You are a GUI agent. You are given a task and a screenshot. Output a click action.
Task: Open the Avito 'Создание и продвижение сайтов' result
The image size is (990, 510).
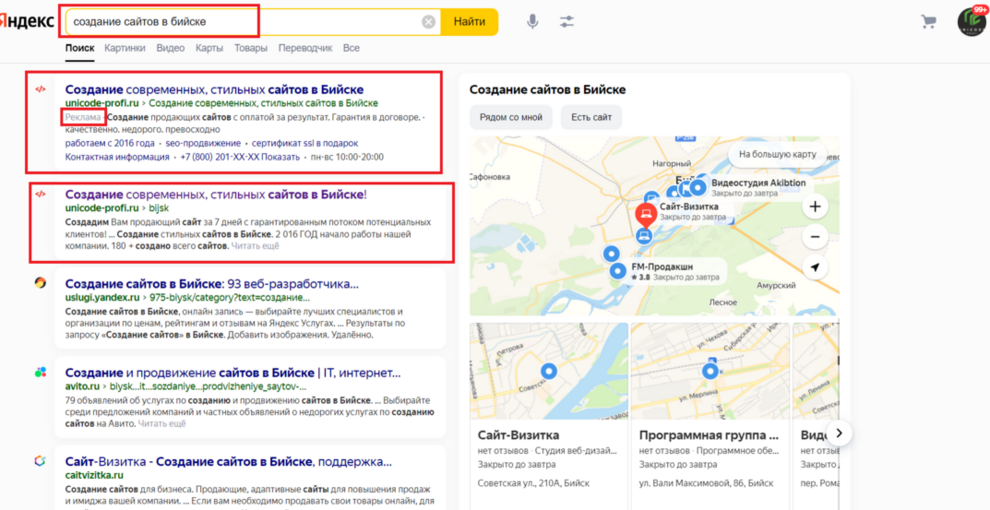point(233,372)
